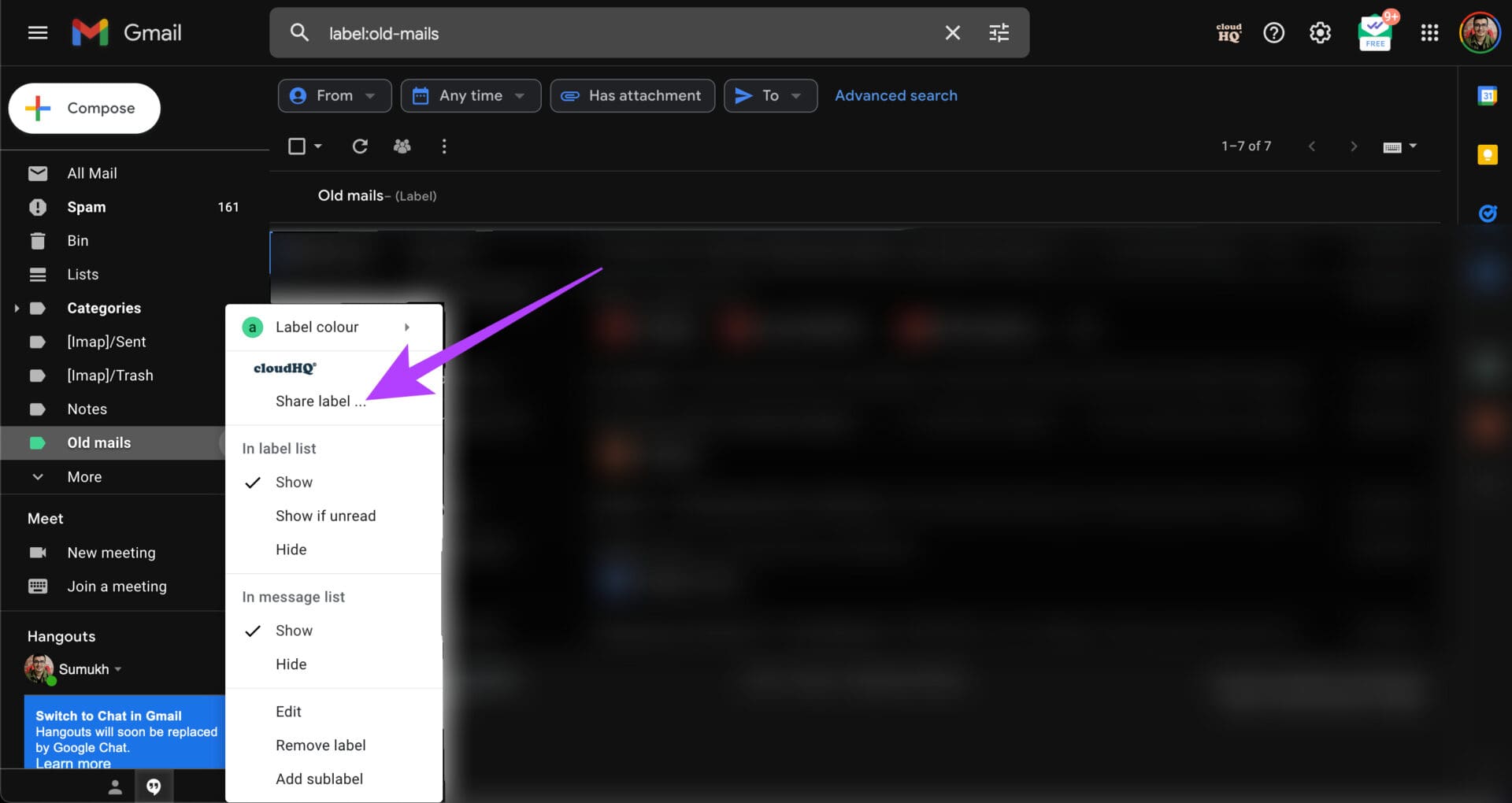Open Google Calendar side panel icon

(1487, 96)
